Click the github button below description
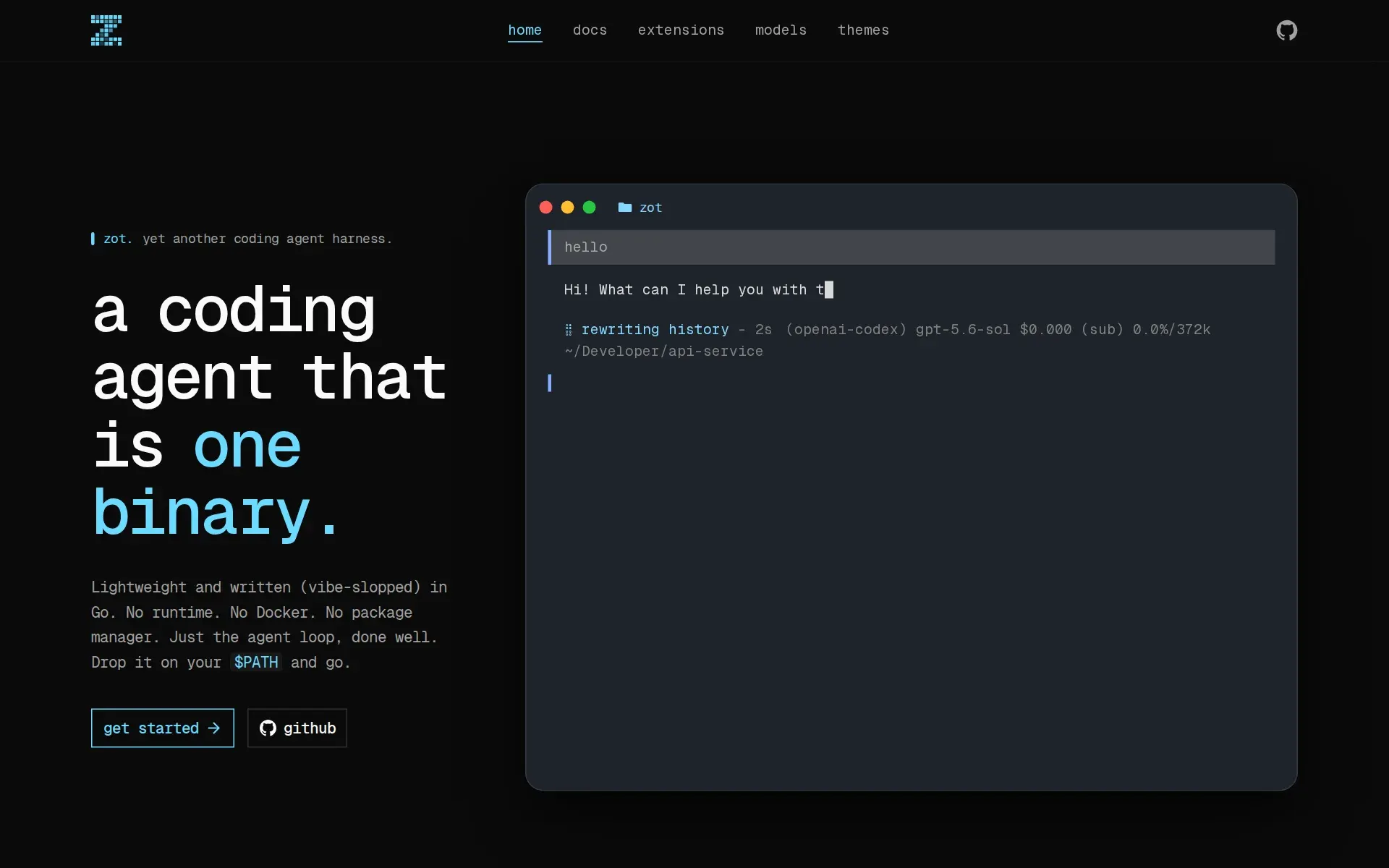The height and width of the screenshot is (868, 1389). tap(297, 728)
